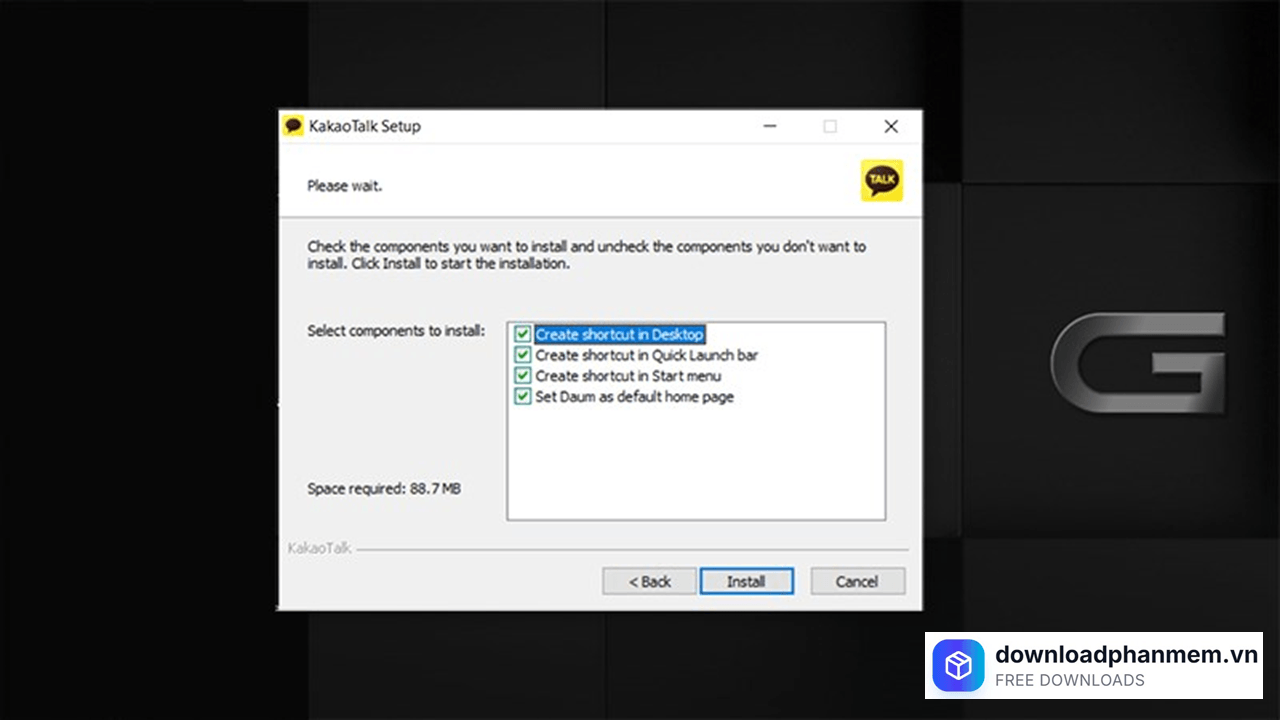Click the '< Back' button
Screen dimensions: 1280x720
[648, 581]
